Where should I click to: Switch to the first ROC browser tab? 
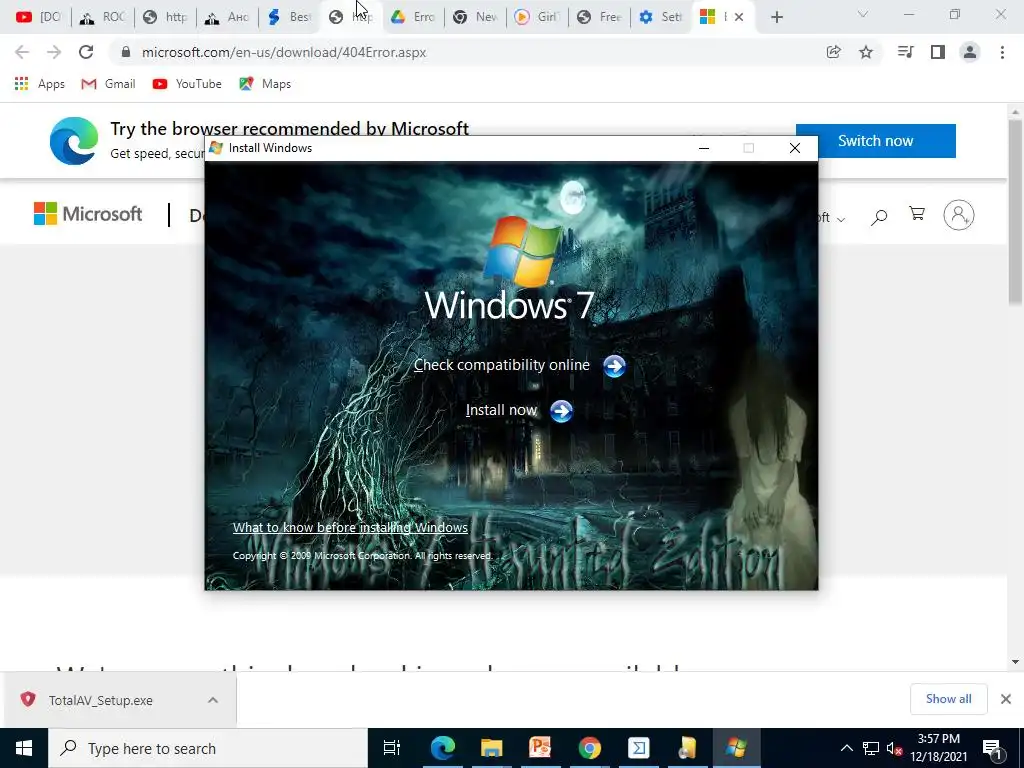click(x=103, y=17)
